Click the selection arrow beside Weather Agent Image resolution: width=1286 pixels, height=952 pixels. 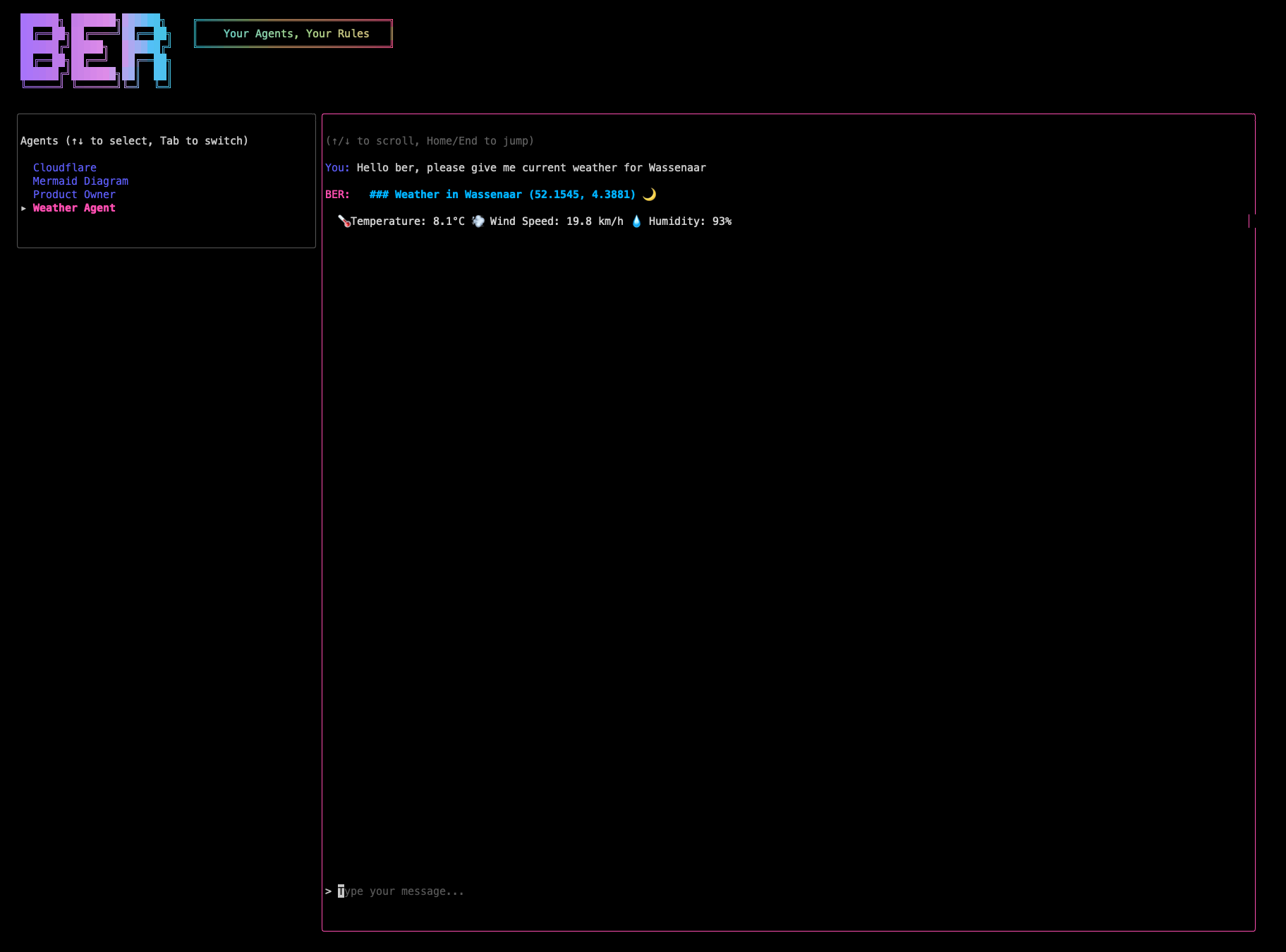point(23,208)
